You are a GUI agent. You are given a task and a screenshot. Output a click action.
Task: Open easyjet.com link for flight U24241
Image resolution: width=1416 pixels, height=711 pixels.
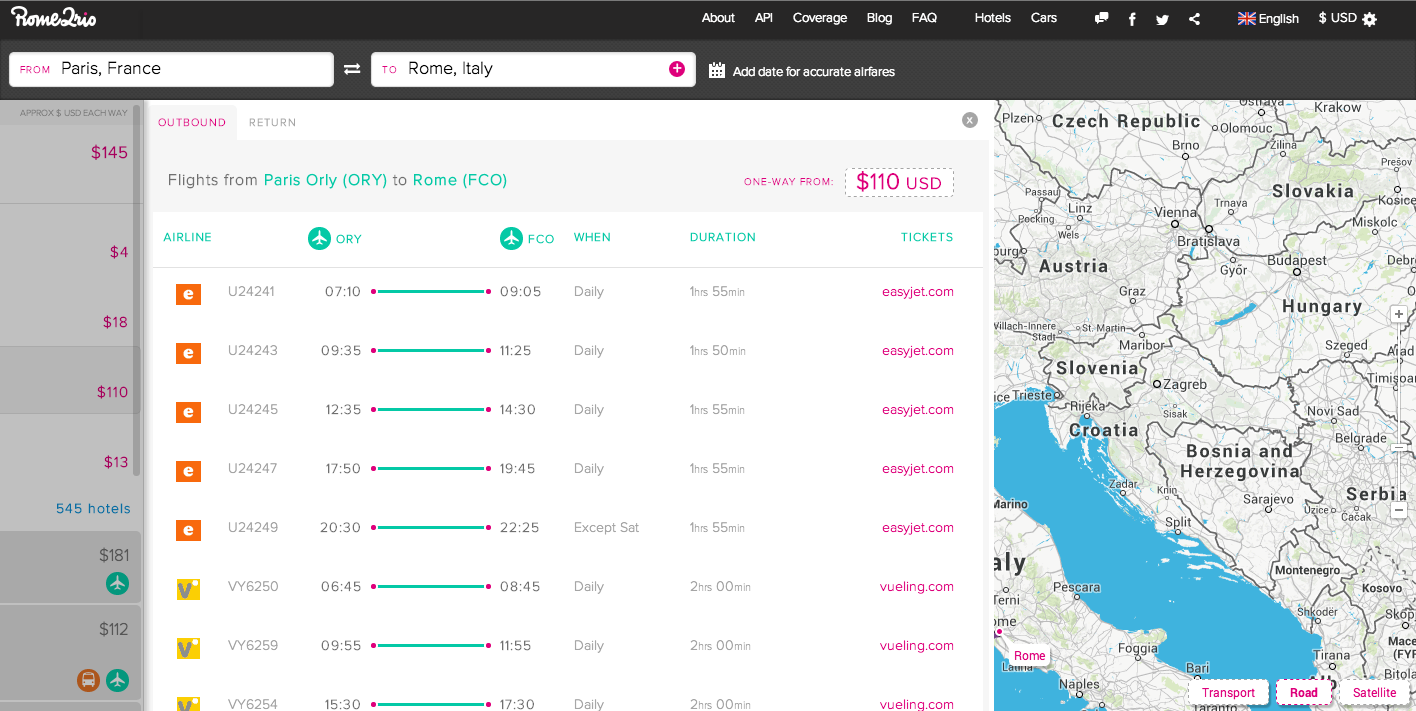pyautogui.click(x=917, y=292)
